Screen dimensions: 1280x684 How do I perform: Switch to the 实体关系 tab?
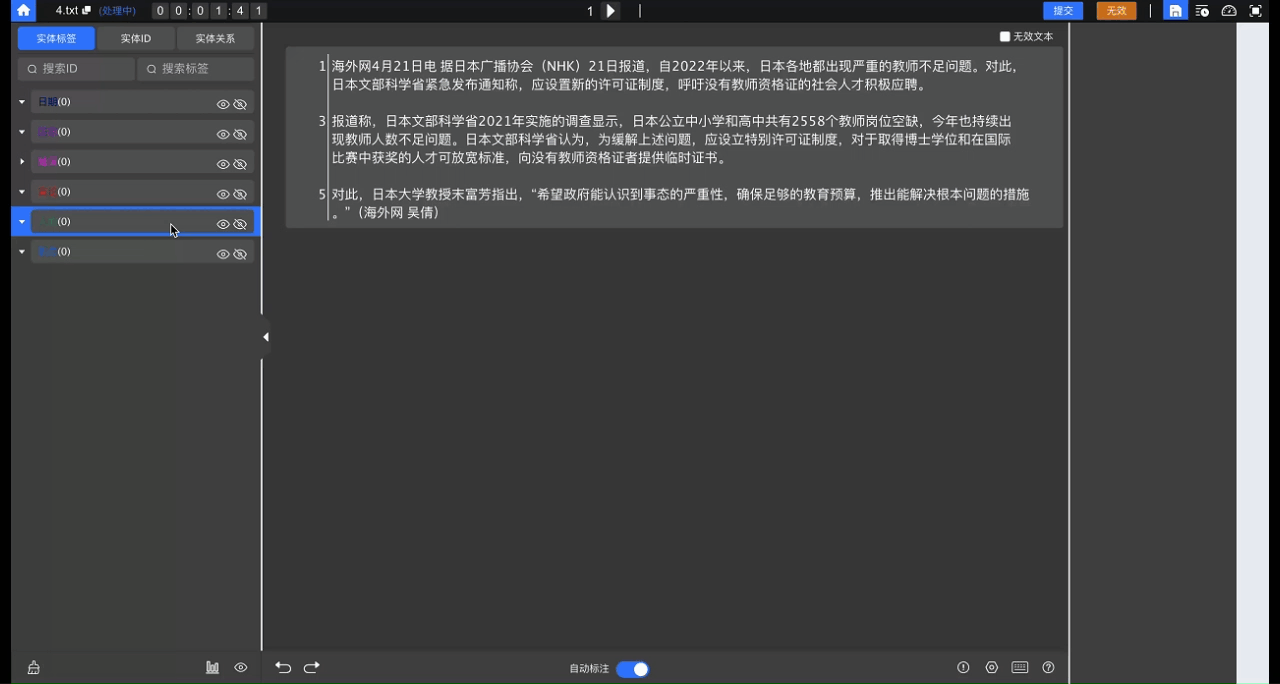point(215,39)
